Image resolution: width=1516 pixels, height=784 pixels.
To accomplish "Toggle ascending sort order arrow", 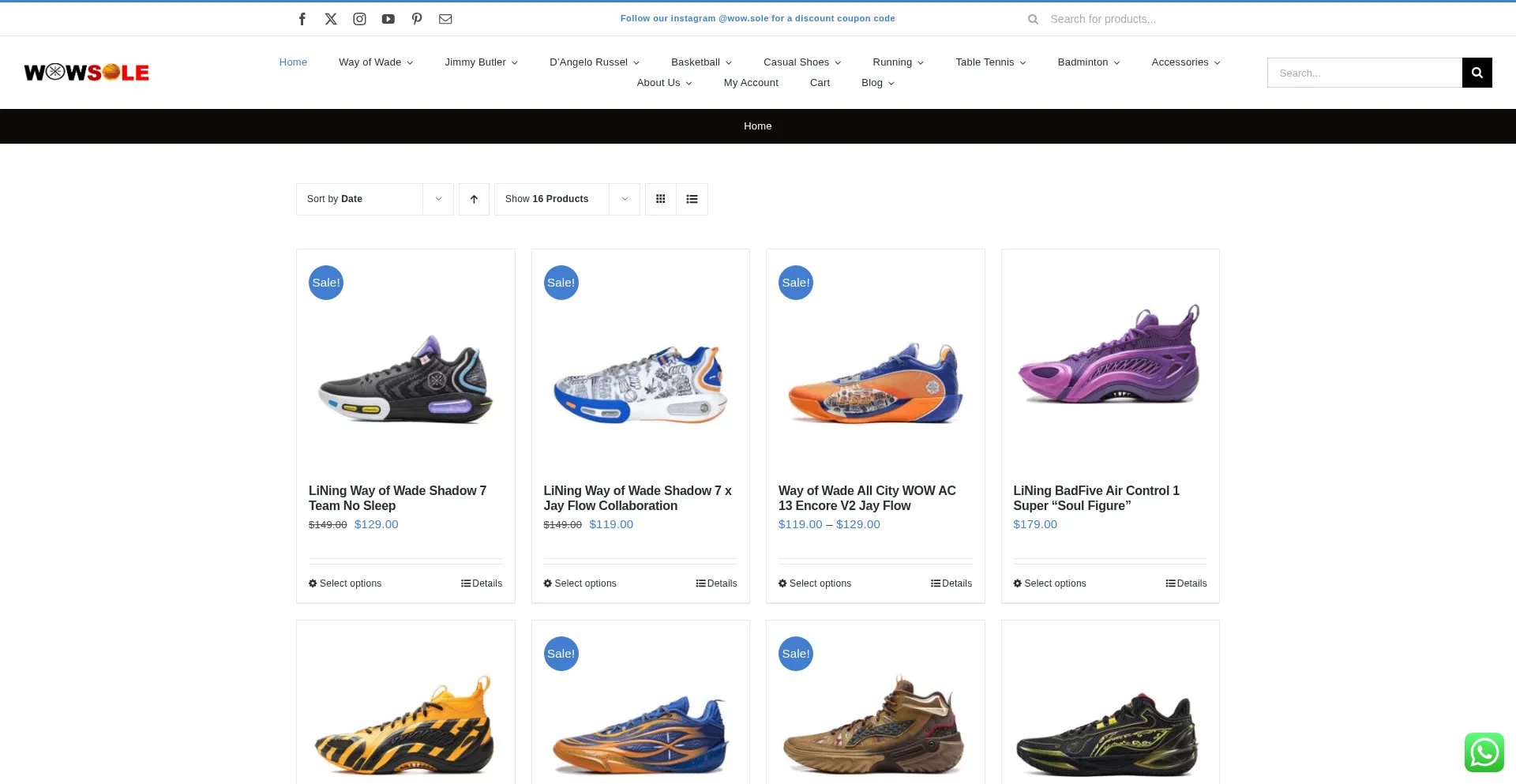I will coord(474,199).
